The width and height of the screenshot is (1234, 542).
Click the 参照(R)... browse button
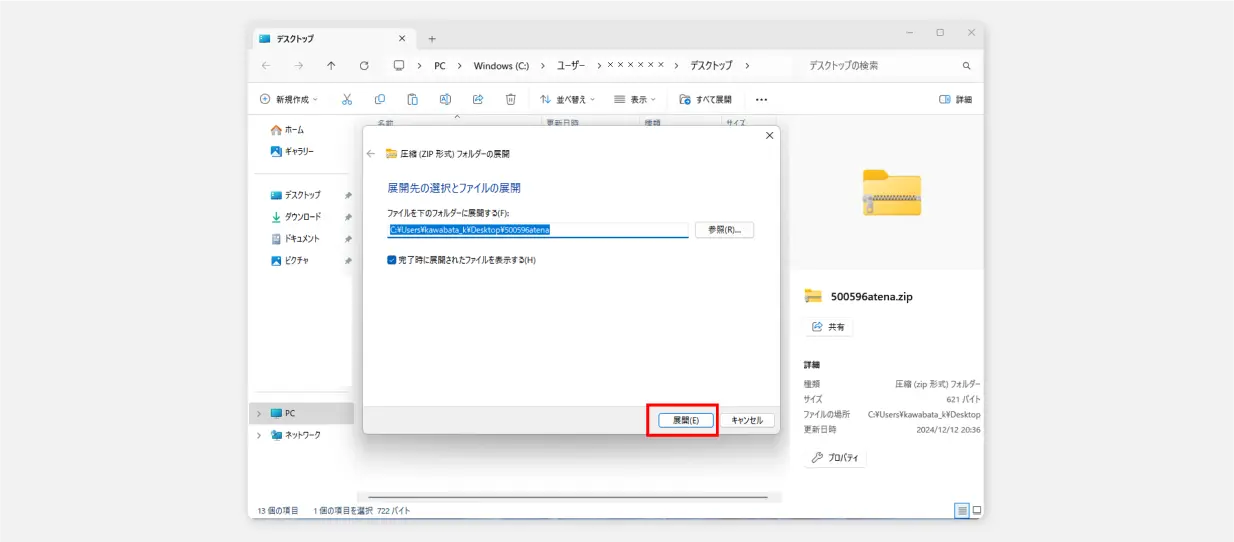pos(724,230)
